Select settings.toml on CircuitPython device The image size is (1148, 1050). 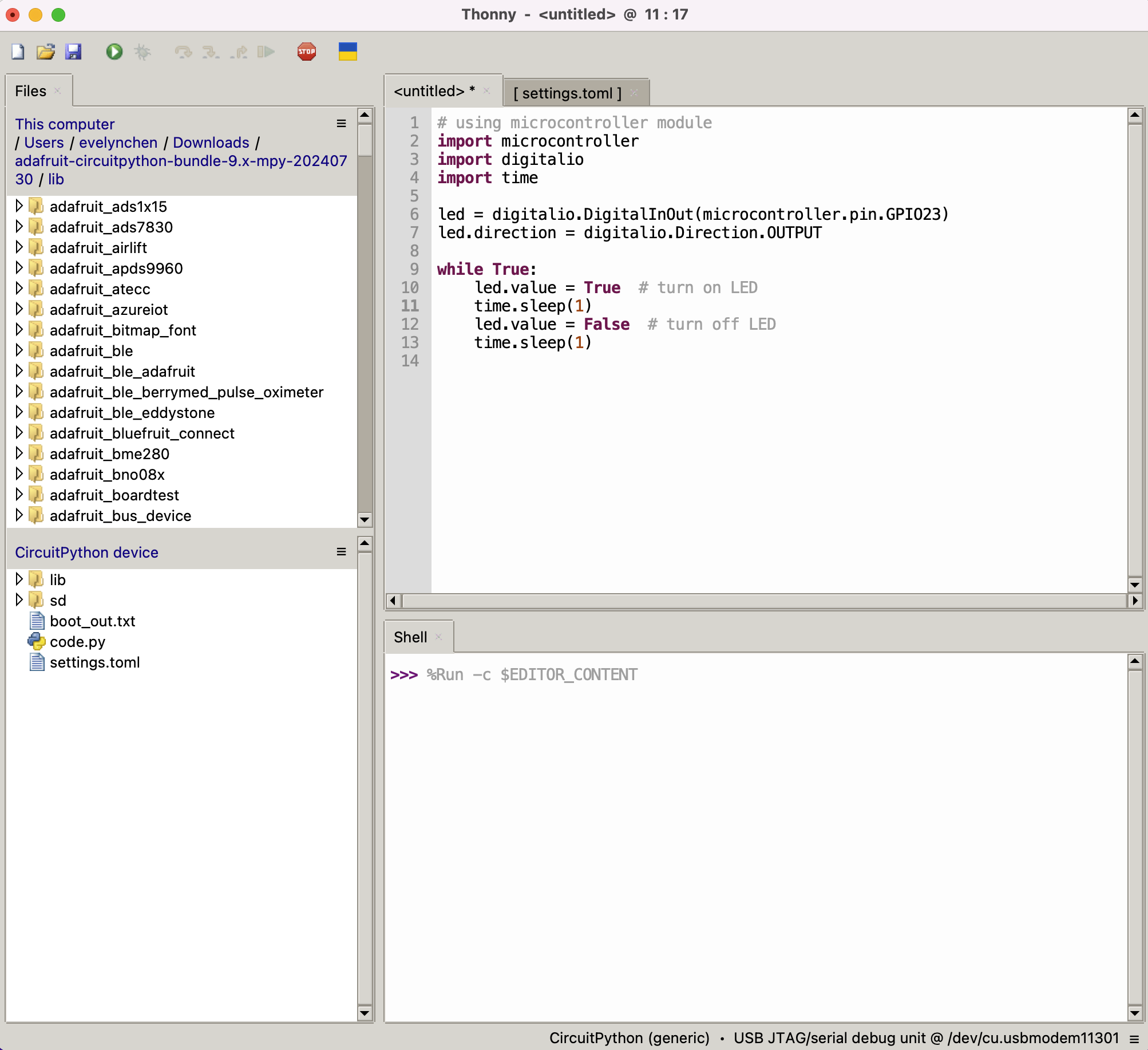(x=95, y=662)
